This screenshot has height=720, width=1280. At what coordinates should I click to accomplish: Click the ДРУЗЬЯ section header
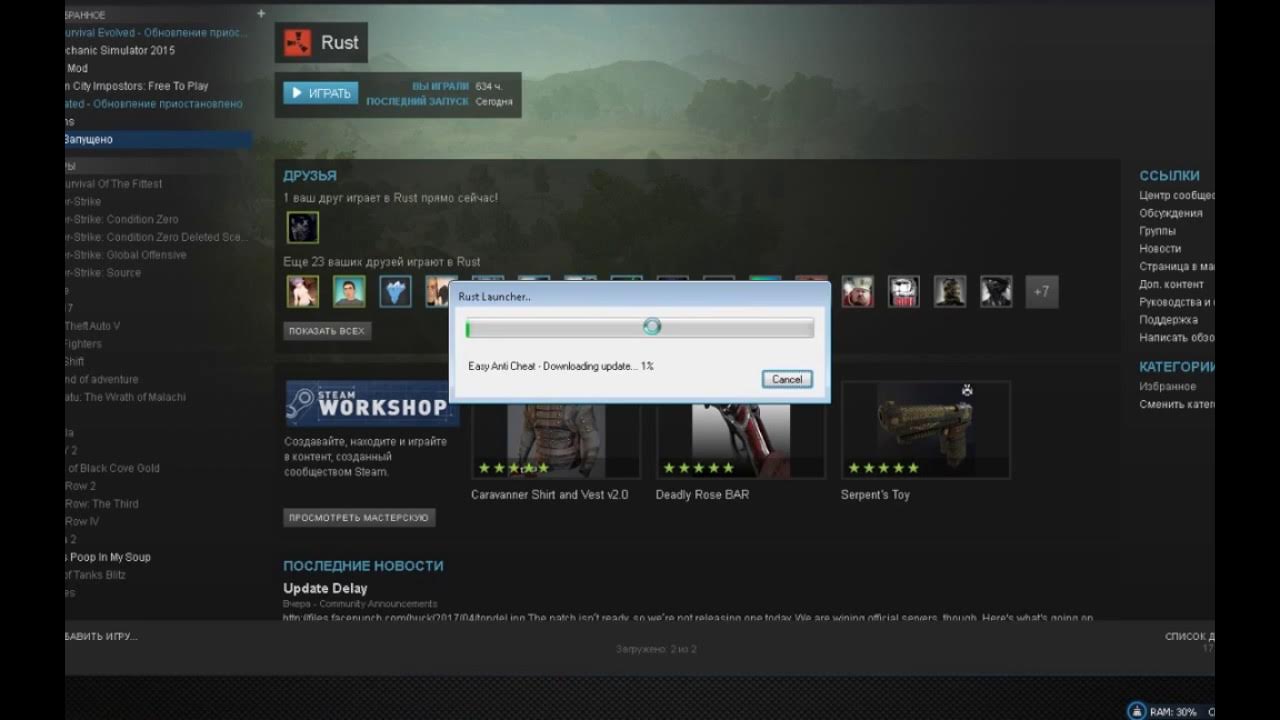click(310, 176)
